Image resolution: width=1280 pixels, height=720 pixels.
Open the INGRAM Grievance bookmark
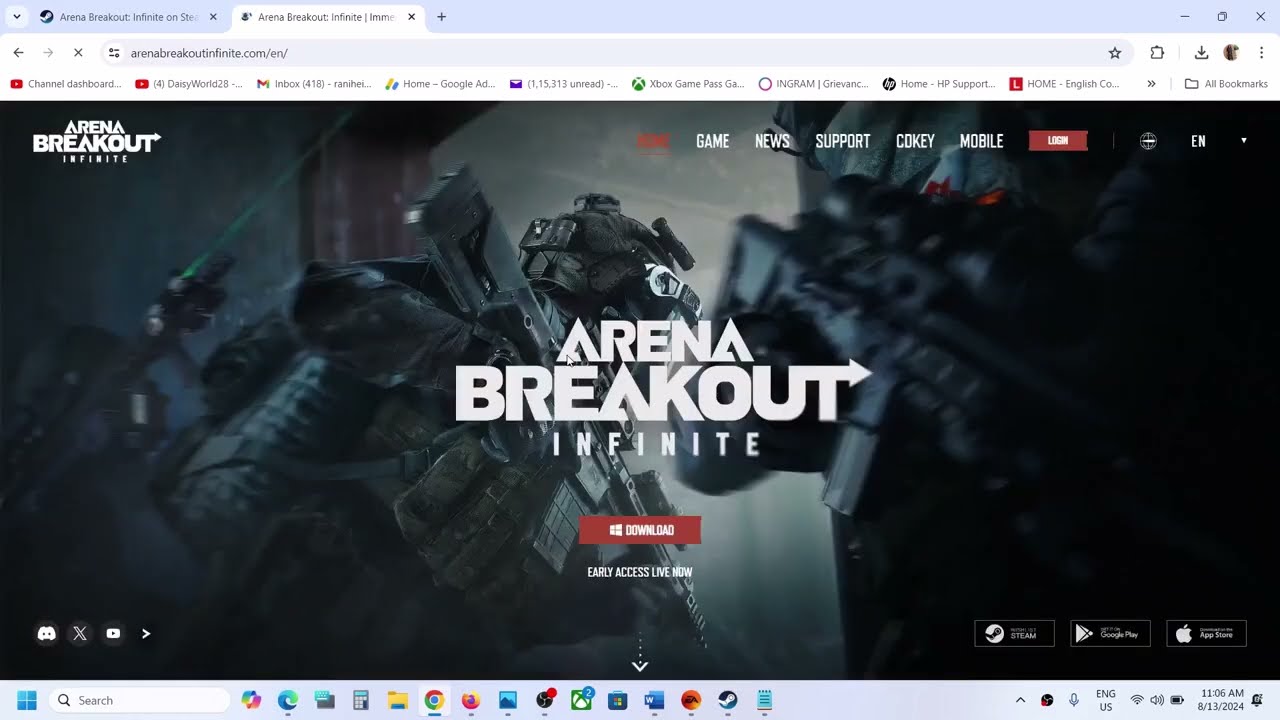(815, 84)
